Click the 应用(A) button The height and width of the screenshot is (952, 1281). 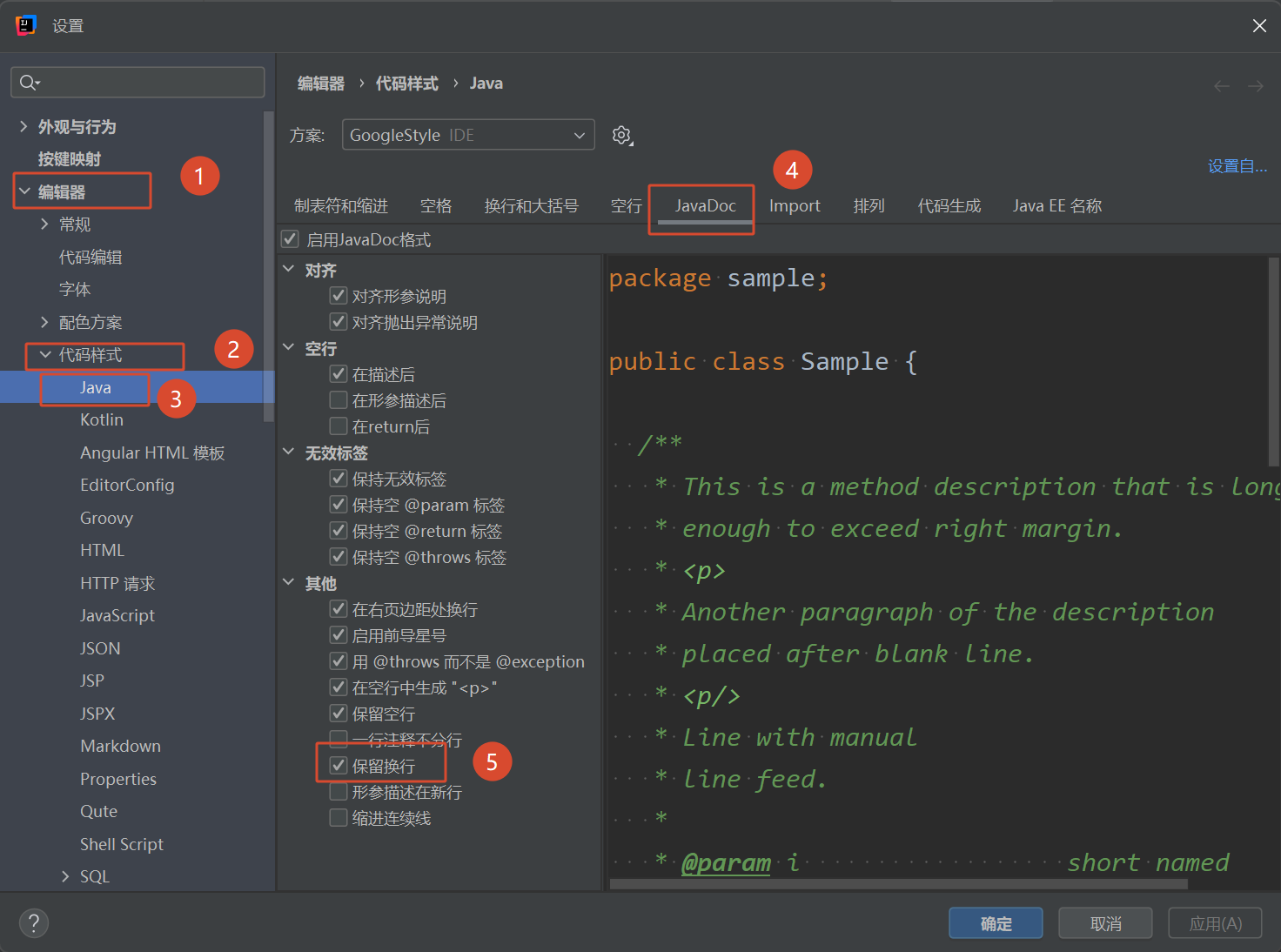tap(1215, 923)
